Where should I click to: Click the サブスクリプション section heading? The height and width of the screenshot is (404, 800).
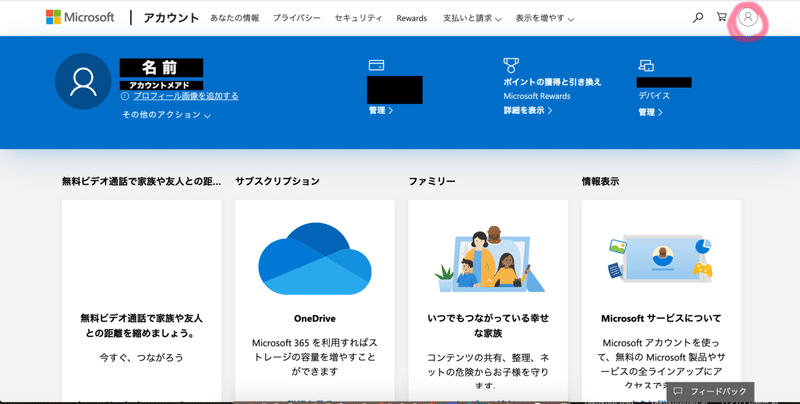(x=277, y=181)
